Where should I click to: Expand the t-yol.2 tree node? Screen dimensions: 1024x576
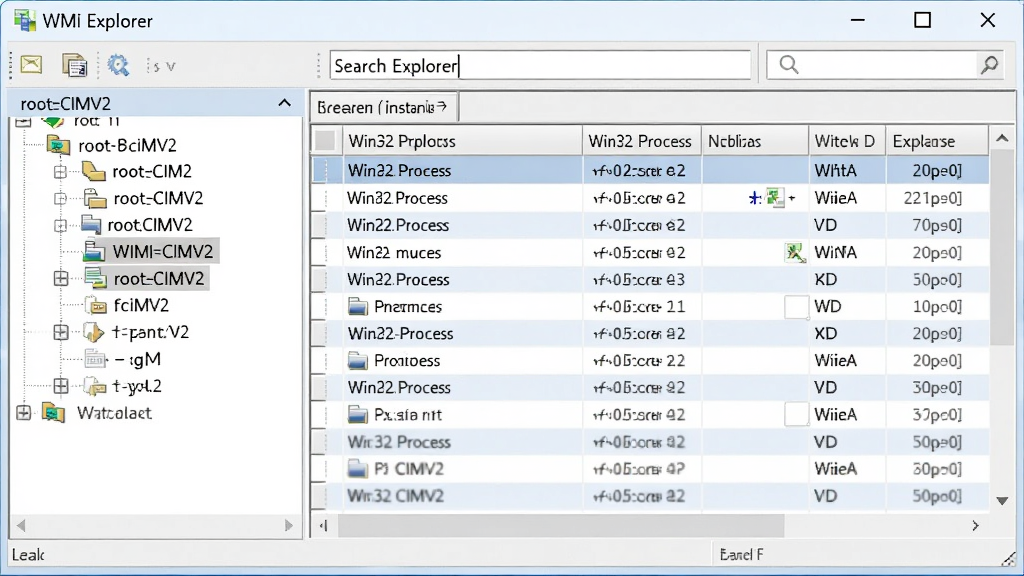point(60,386)
